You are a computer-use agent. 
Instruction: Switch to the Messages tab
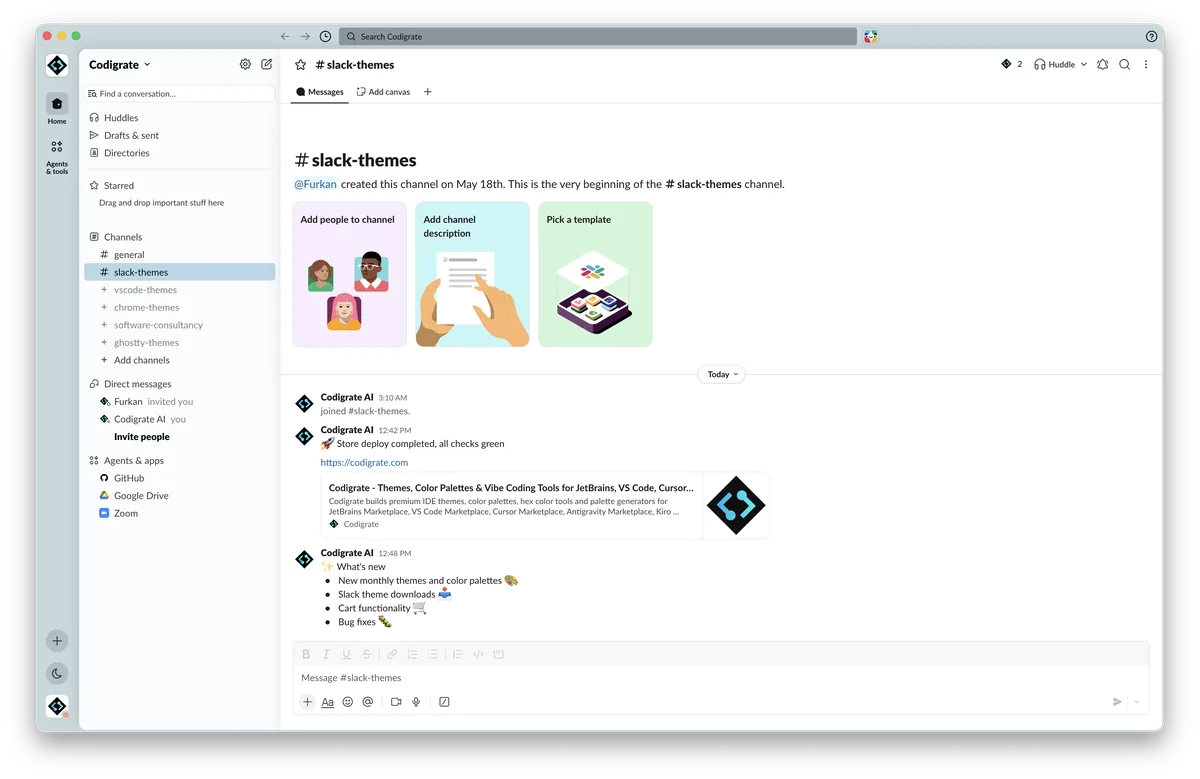point(320,92)
